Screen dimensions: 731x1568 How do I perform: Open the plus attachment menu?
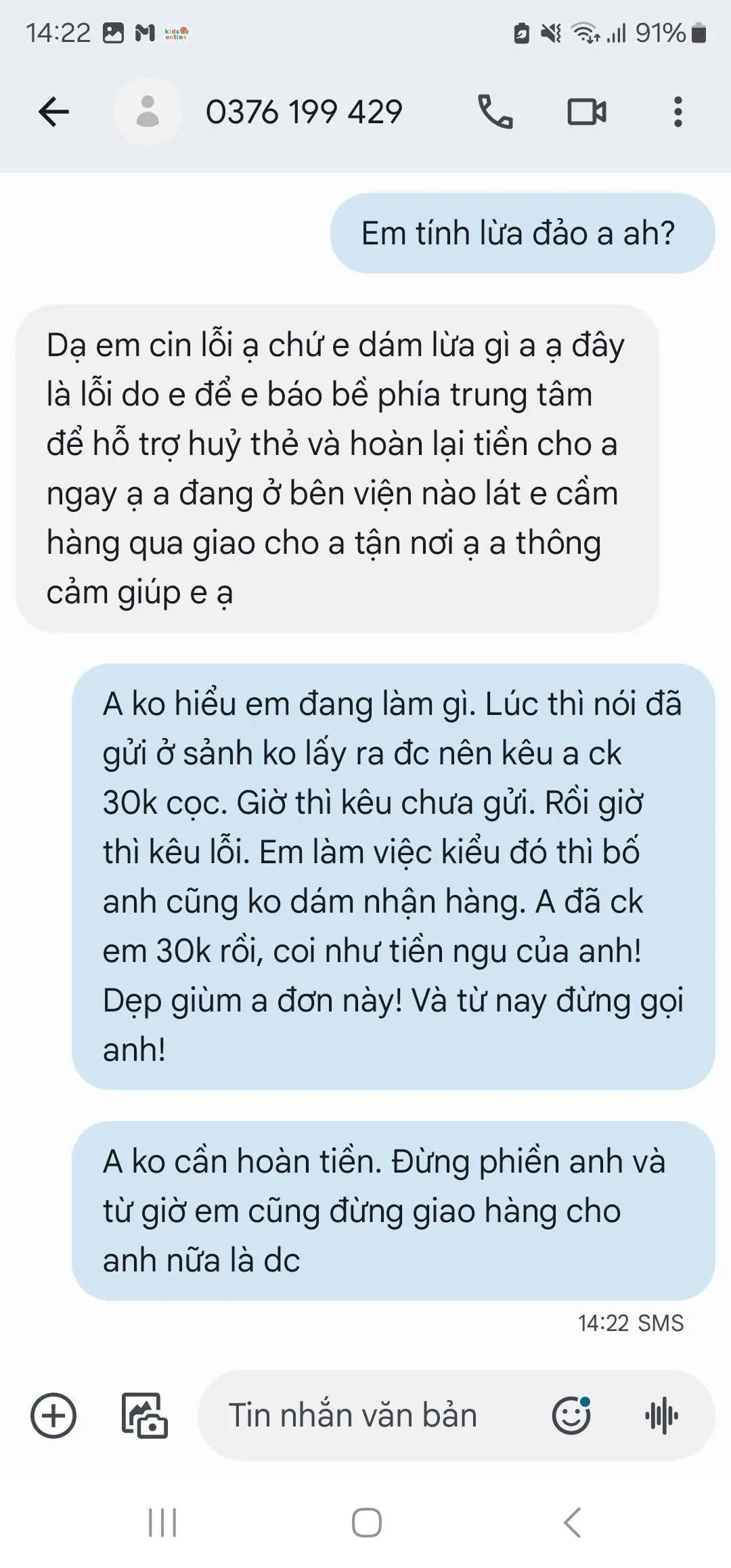click(53, 1416)
